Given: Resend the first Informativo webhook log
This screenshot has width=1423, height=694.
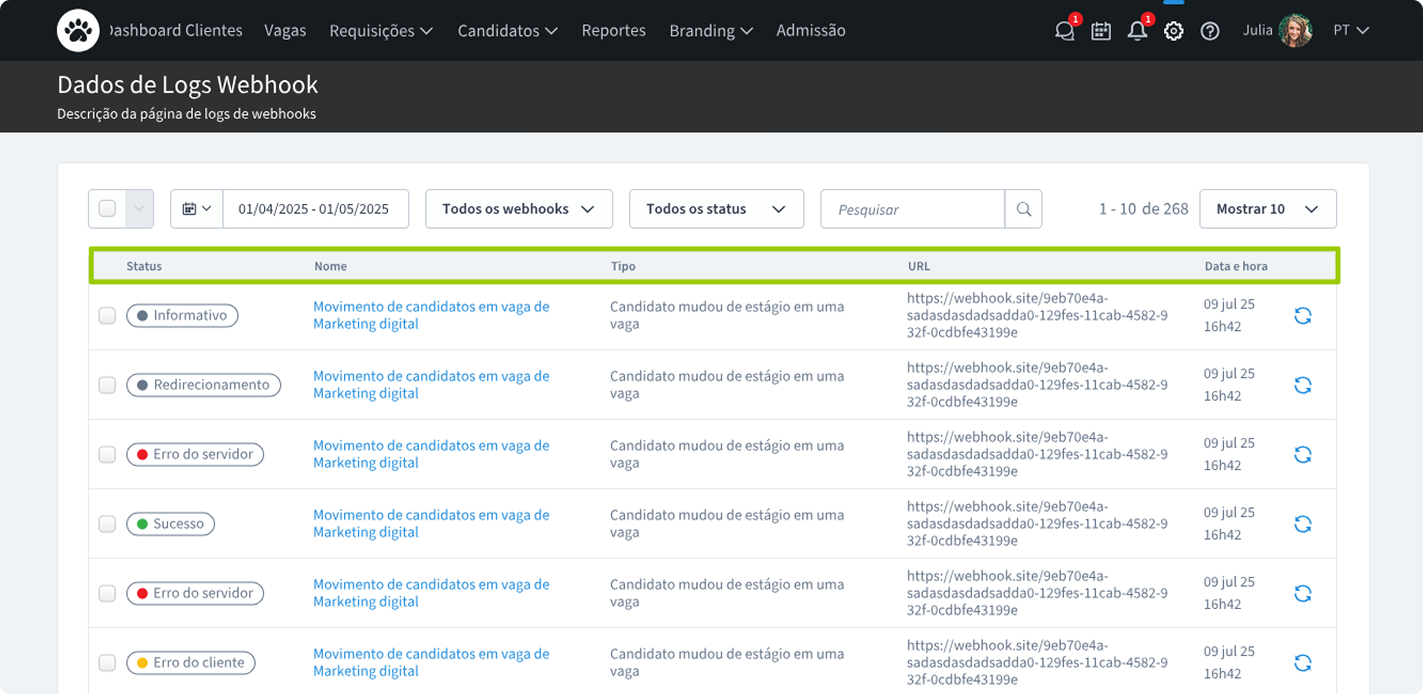Looking at the screenshot, I should pyautogui.click(x=1302, y=315).
